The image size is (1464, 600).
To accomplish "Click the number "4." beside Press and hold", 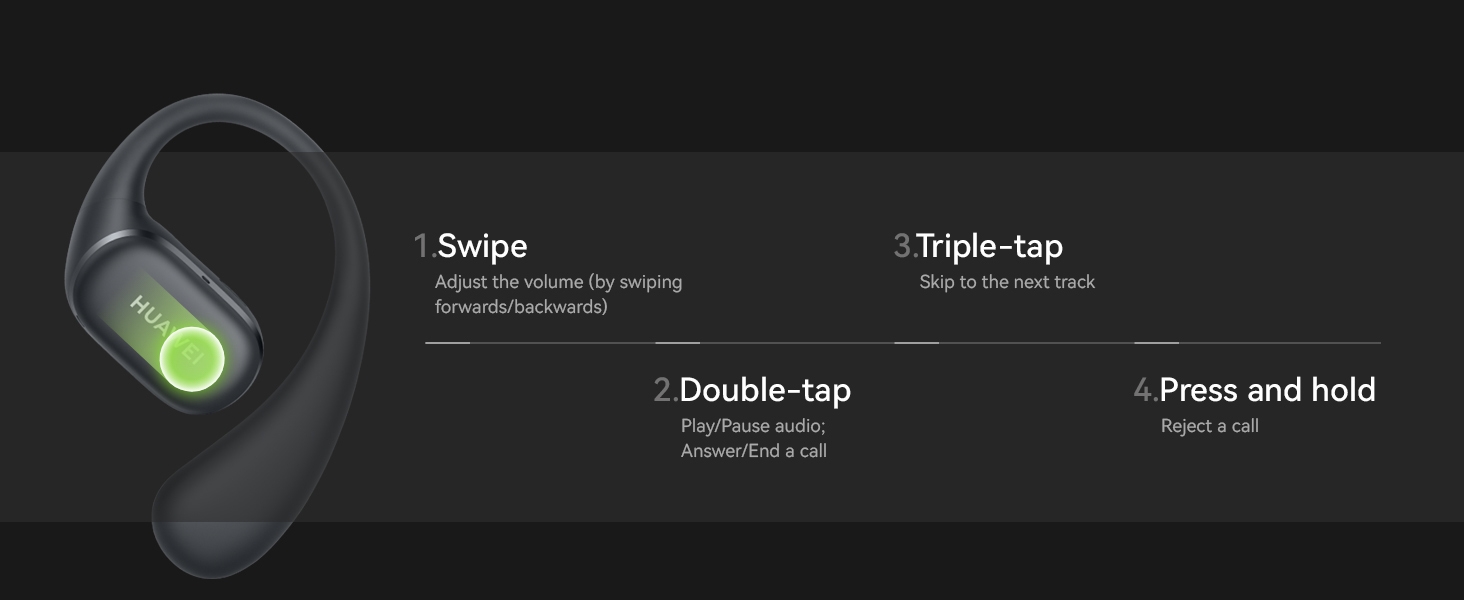I will (1145, 390).
